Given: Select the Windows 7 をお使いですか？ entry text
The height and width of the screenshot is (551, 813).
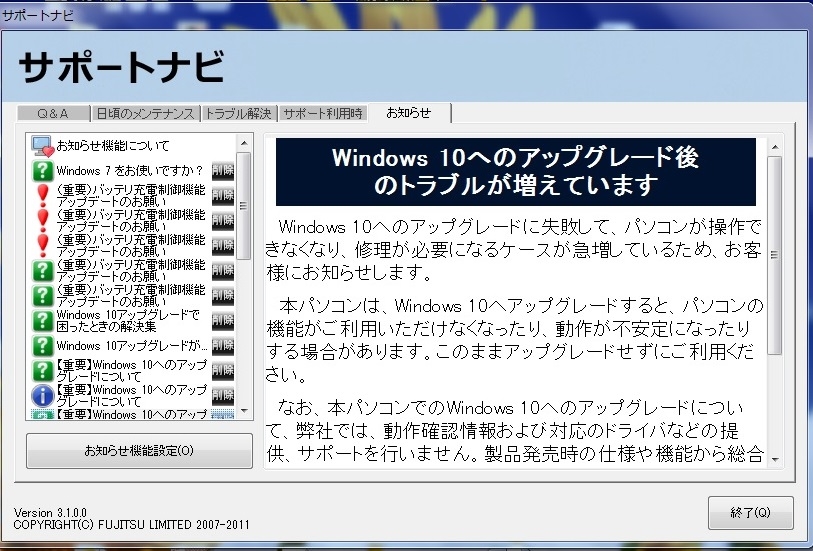Looking at the screenshot, I should tap(130, 171).
